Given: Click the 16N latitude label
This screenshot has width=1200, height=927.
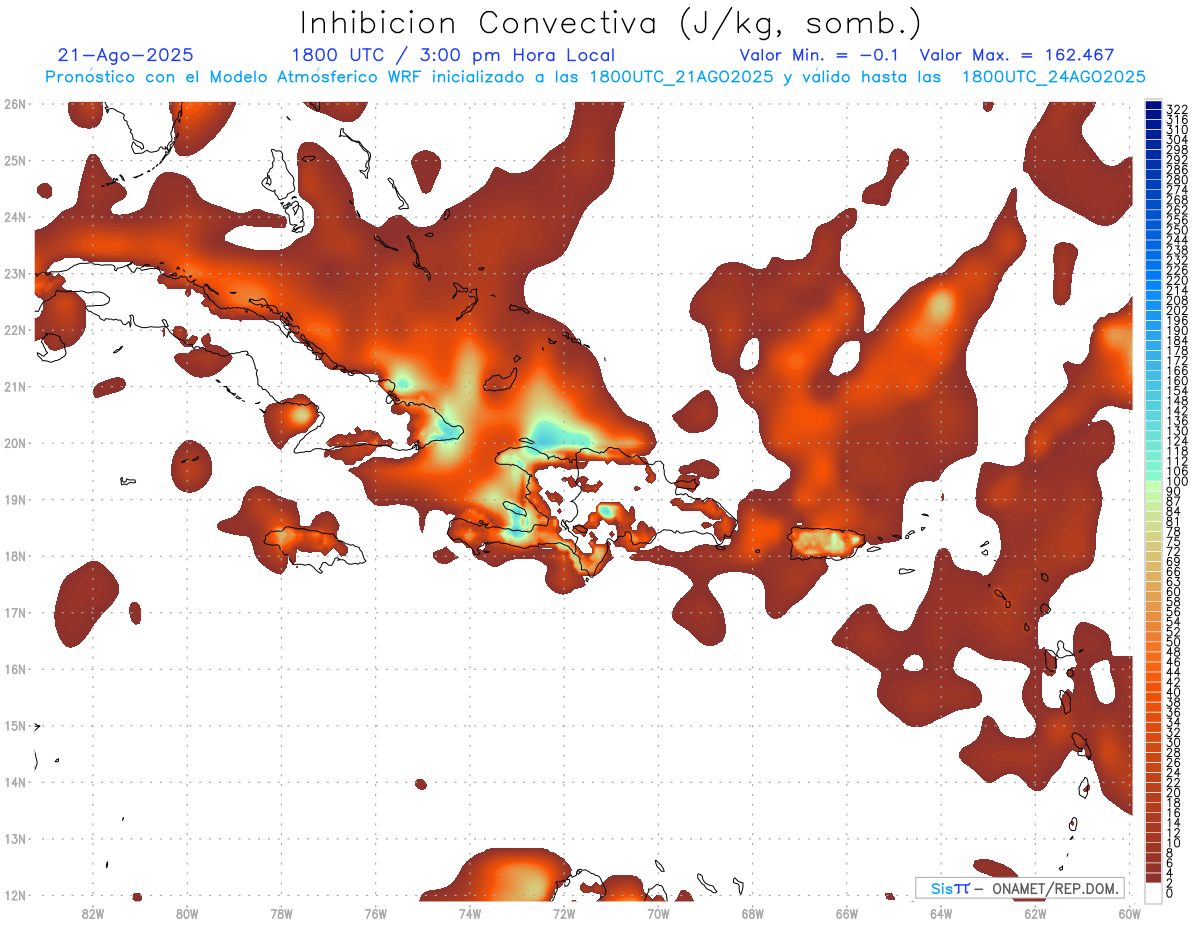Looking at the screenshot, I should [x=14, y=669].
